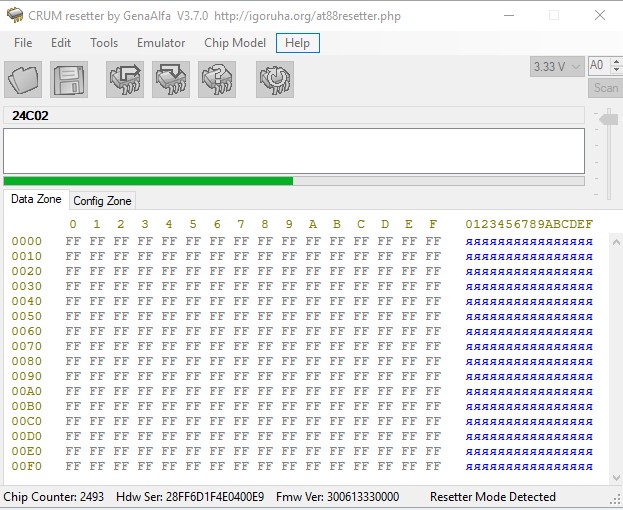Open the File menu
This screenshot has width=623, height=510.
[x=23, y=43]
